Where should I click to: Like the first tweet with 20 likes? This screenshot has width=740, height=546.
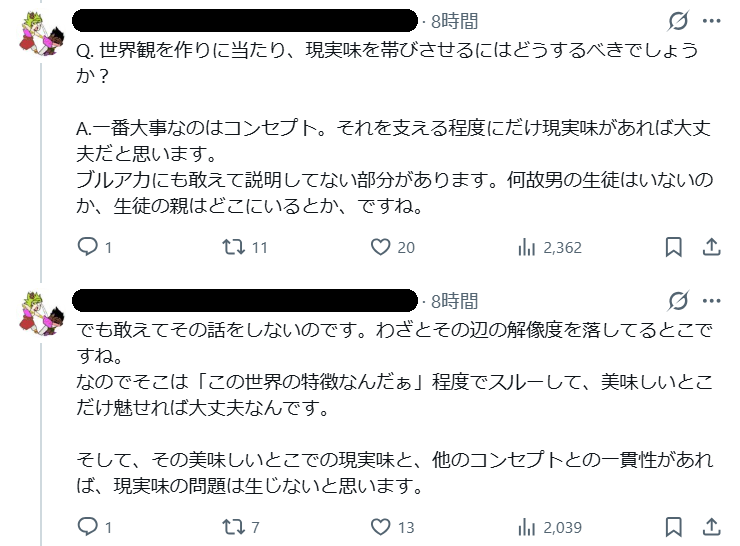pos(380,247)
